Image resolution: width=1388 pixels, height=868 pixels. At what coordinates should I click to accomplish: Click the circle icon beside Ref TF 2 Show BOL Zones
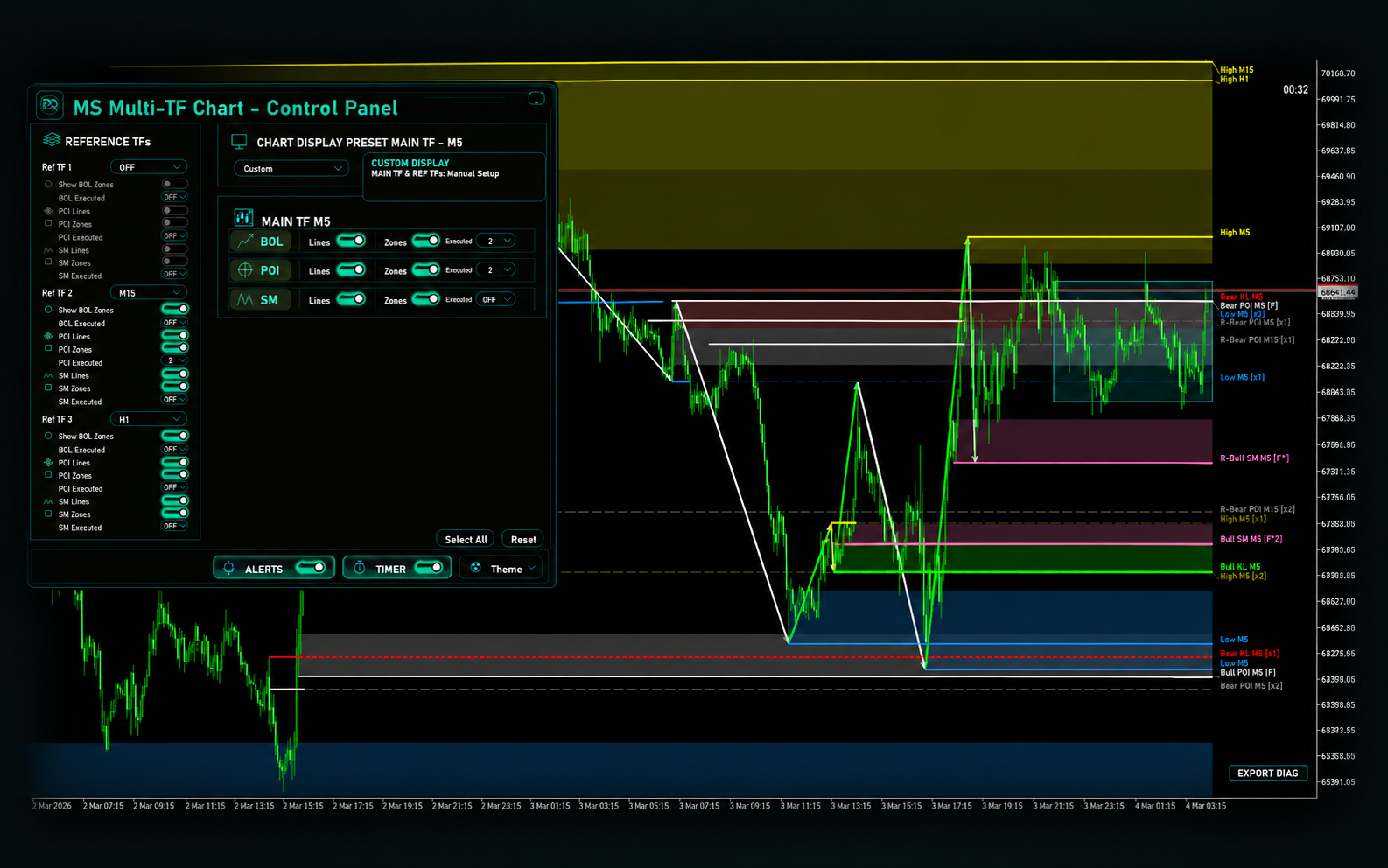[x=48, y=310]
